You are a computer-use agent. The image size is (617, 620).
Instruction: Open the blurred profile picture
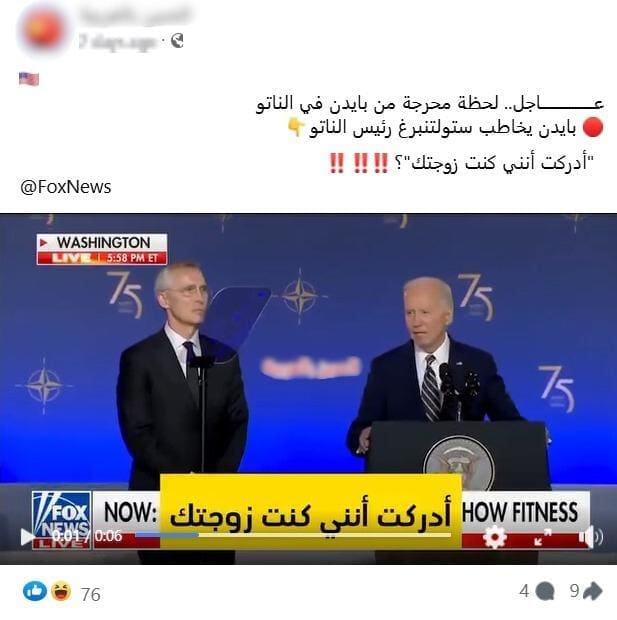tap(43, 30)
